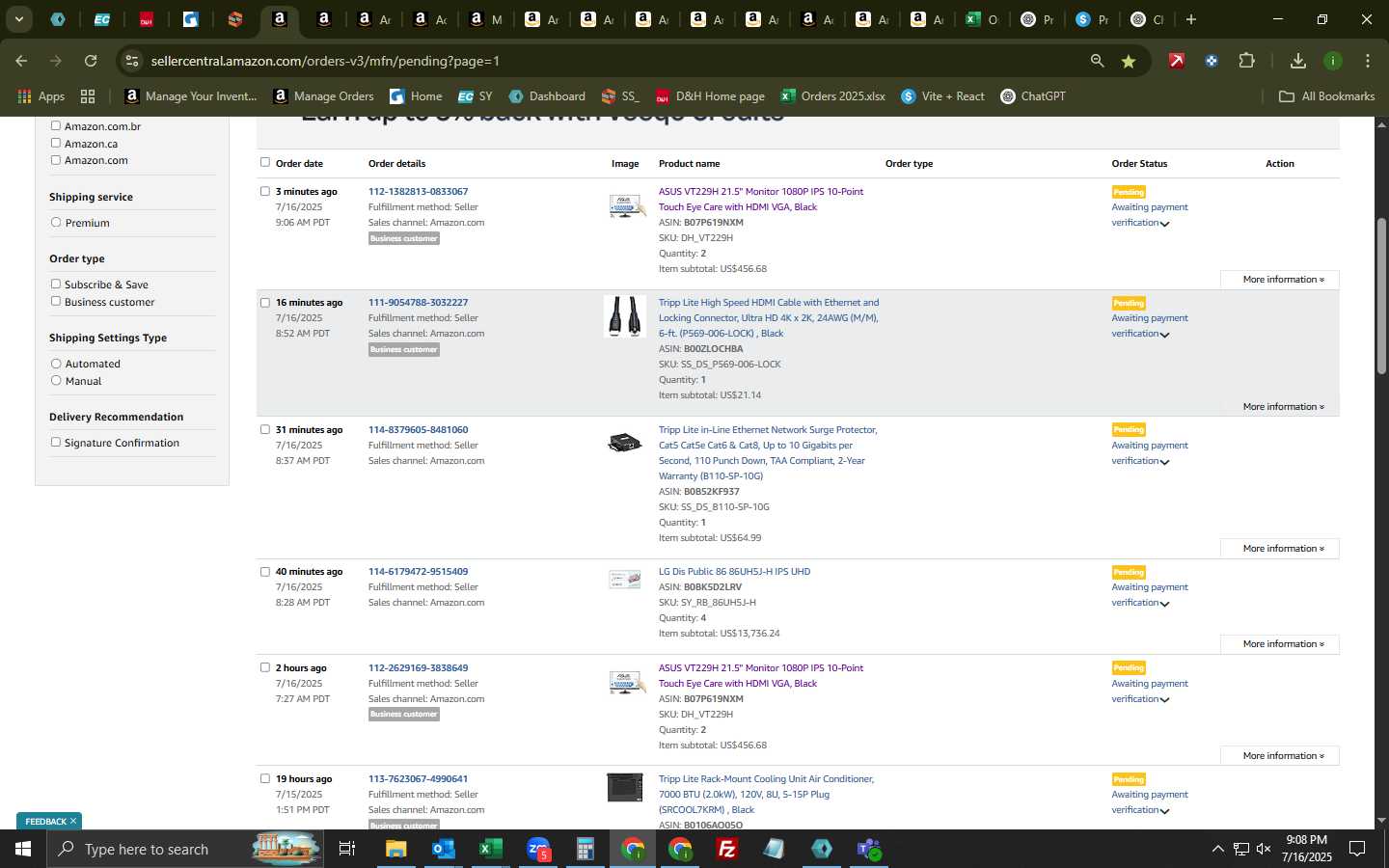Open LG Dis Public 86 86UH5J-H product link
The height and width of the screenshot is (868, 1389).
click(734, 571)
